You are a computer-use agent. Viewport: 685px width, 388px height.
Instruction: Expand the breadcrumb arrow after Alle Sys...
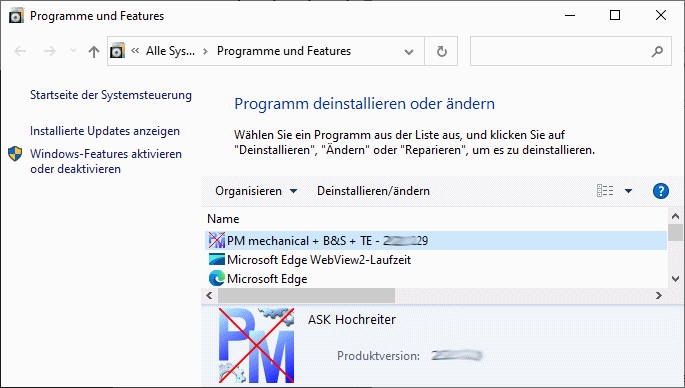(205, 52)
